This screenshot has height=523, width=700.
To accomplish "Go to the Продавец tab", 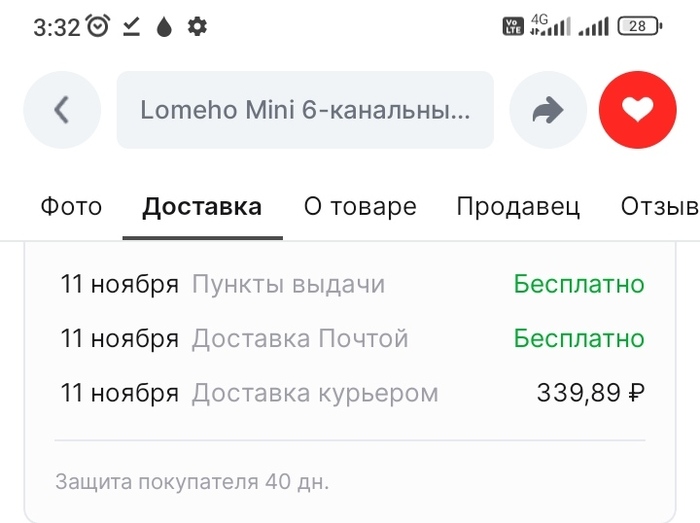I will click(518, 207).
